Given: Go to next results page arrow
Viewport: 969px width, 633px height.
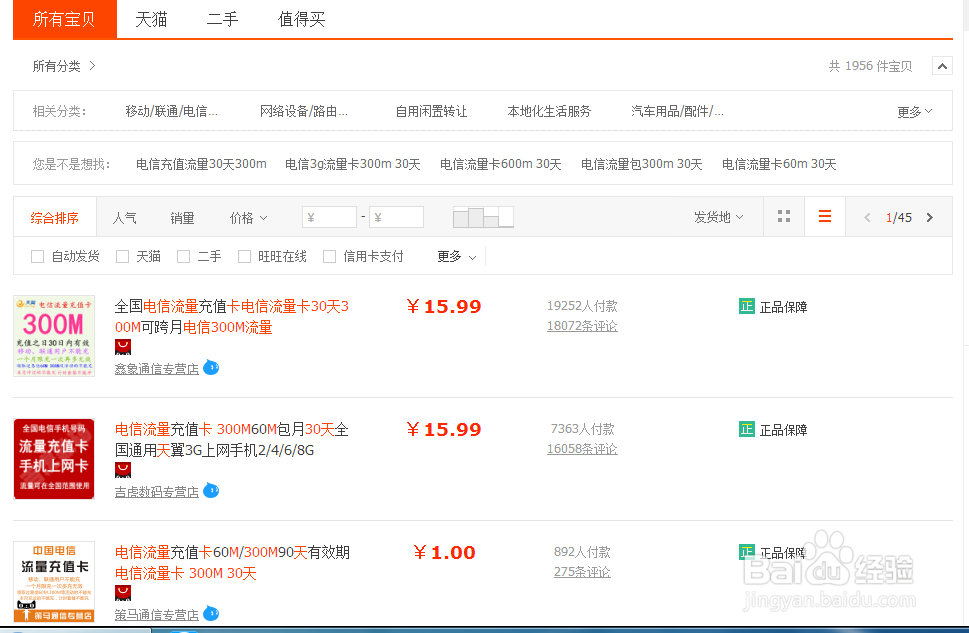Looking at the screenshot, I should 929,217.
